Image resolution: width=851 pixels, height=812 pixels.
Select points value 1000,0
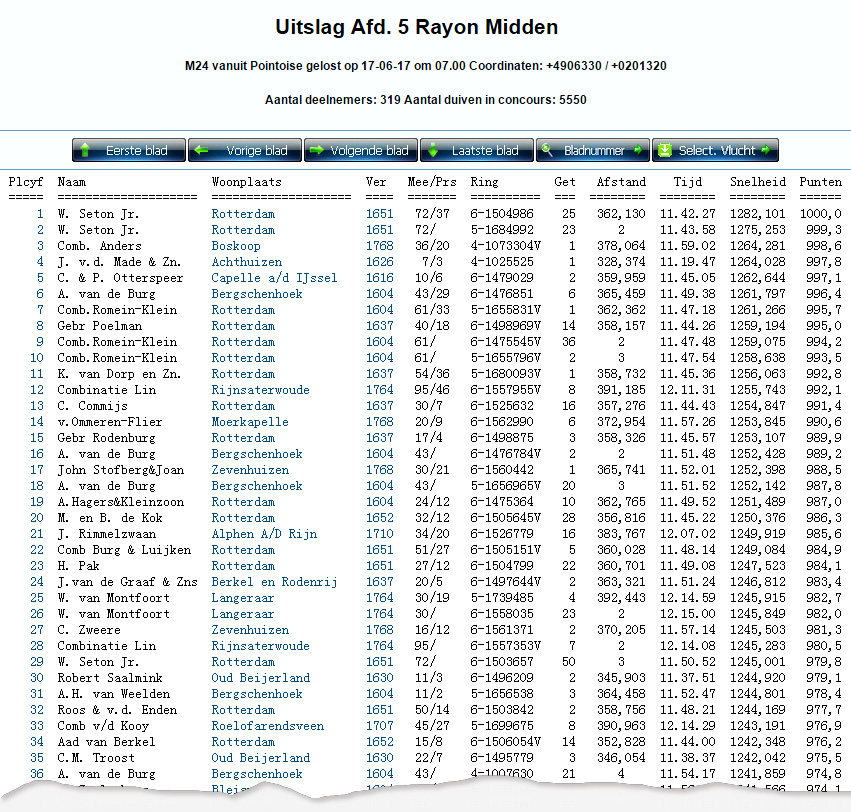[820, 214]
